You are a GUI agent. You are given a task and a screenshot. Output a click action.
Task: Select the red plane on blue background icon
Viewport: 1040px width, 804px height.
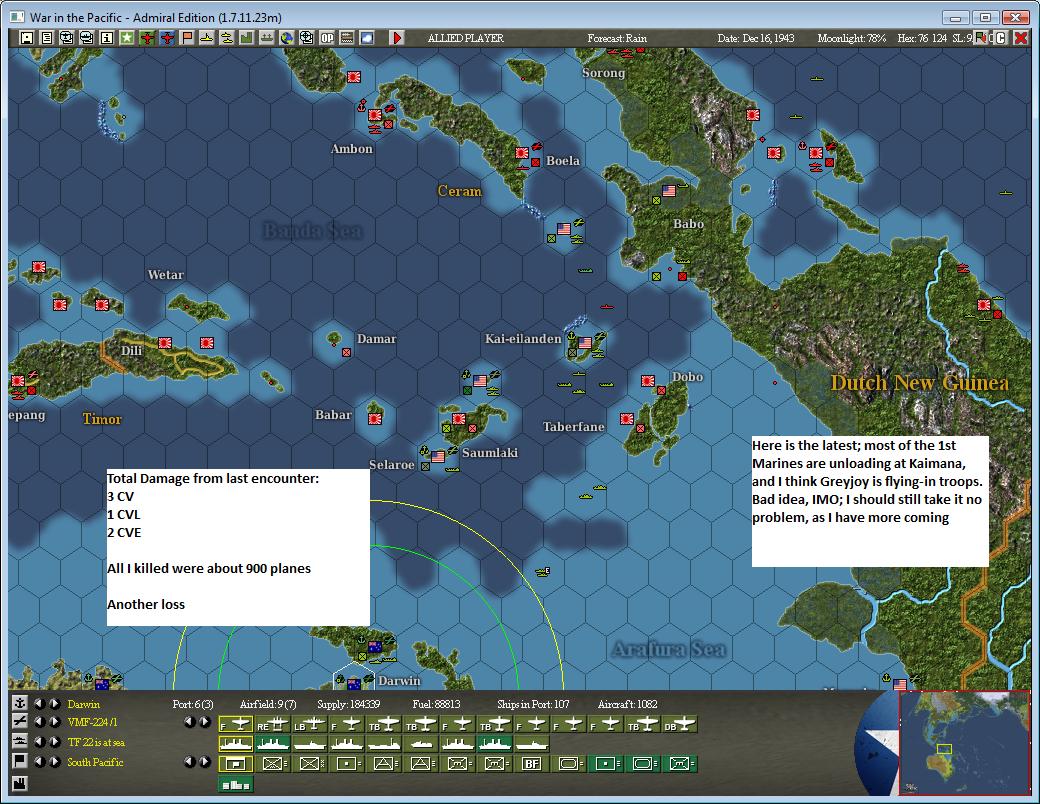[x=166, y=38]
